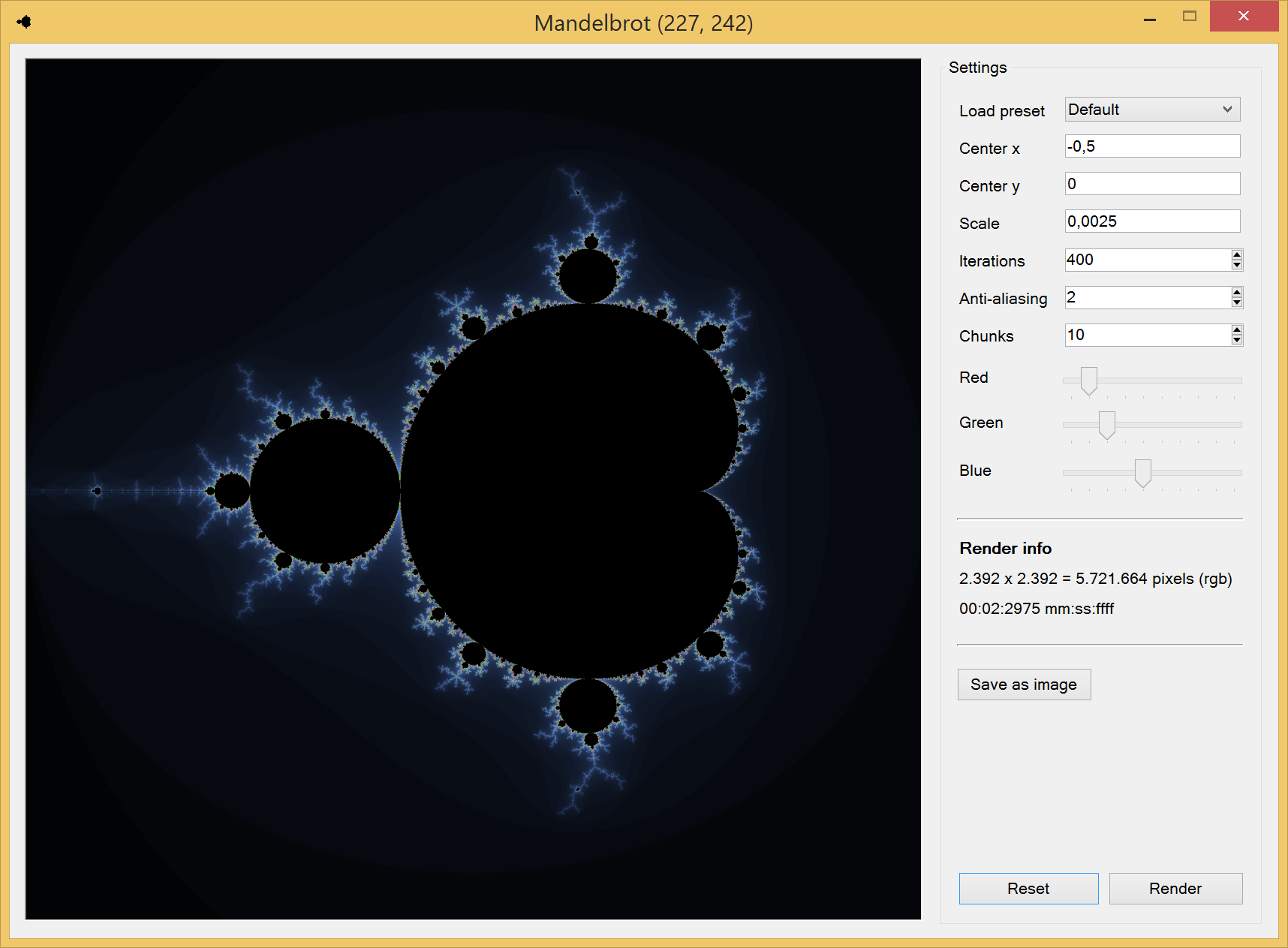The image size is (1288, 948).
Task: Click the Green slider thumb
Action: click(1107, 425)
